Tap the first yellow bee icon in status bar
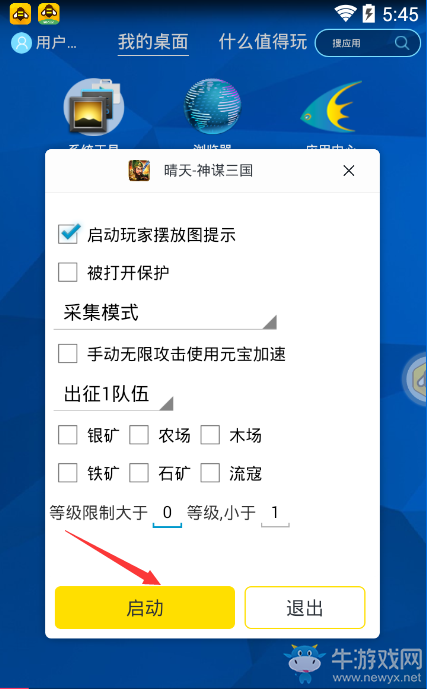427x689 pixels. 20,14
